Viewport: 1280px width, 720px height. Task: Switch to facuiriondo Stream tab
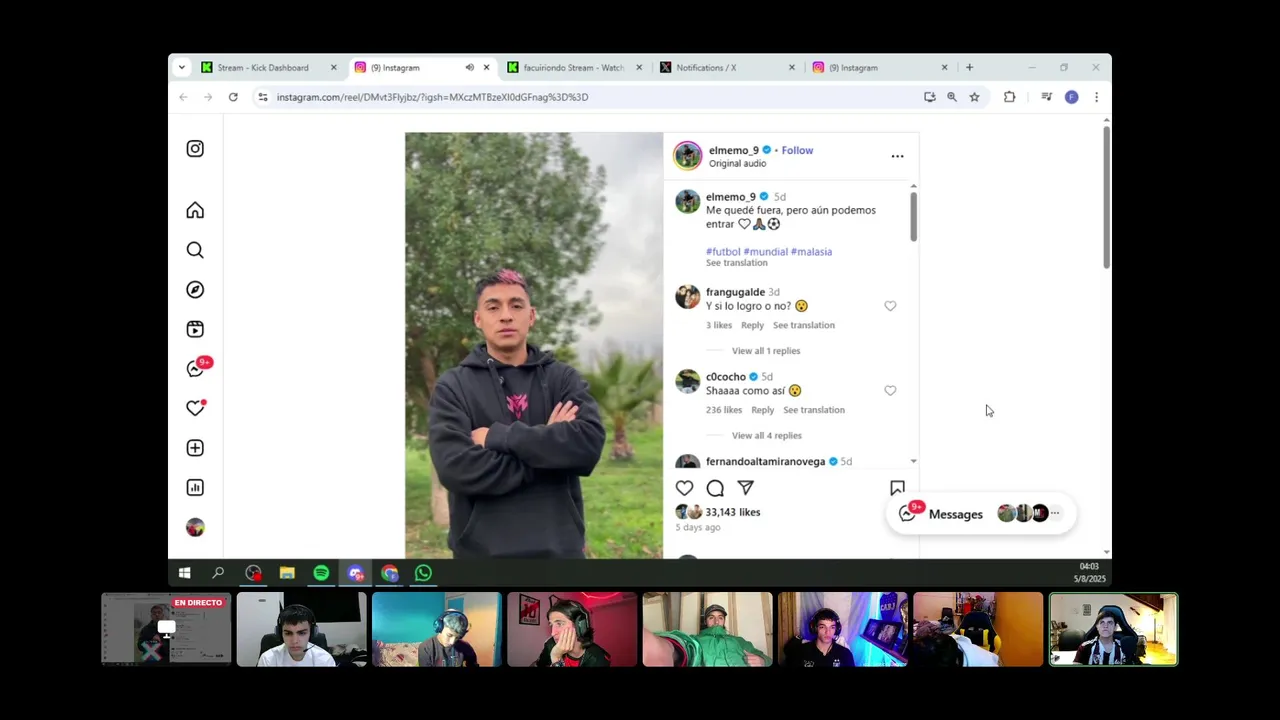(x=573, y=67)
